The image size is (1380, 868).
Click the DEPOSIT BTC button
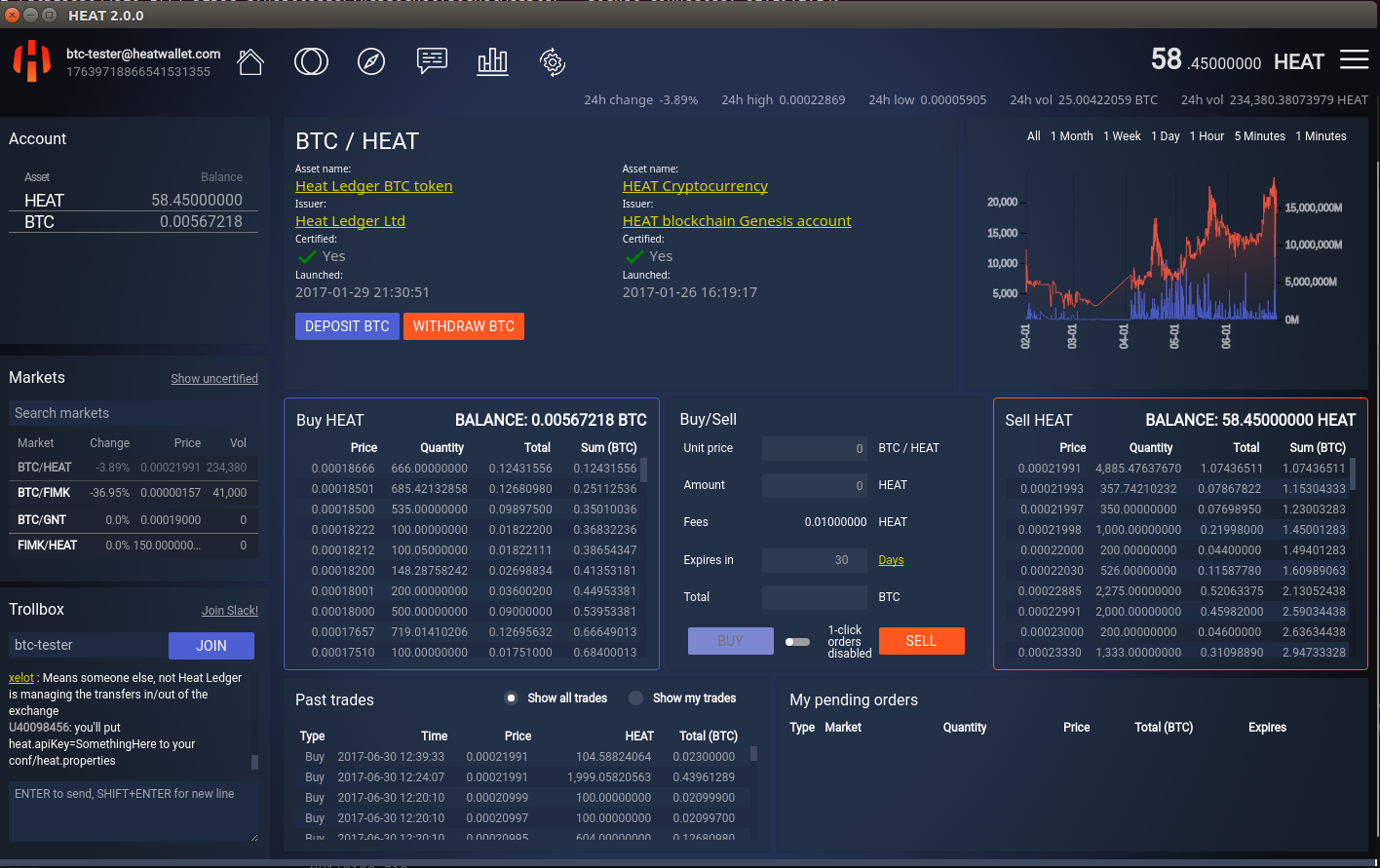pyautogui.click(x=347, y=326)
